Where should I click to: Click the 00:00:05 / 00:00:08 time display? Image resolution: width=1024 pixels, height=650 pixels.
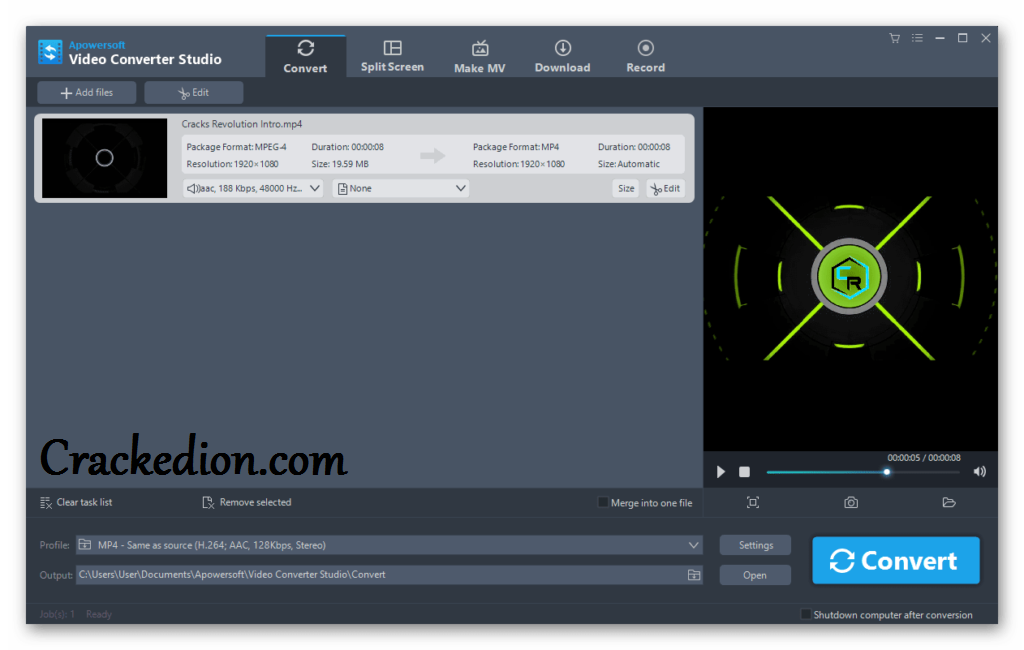pyautogui.click(x=923, y=458)
